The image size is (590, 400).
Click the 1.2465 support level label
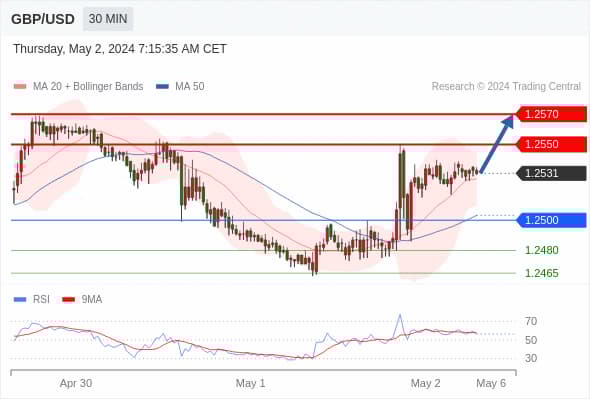point(541,273)
